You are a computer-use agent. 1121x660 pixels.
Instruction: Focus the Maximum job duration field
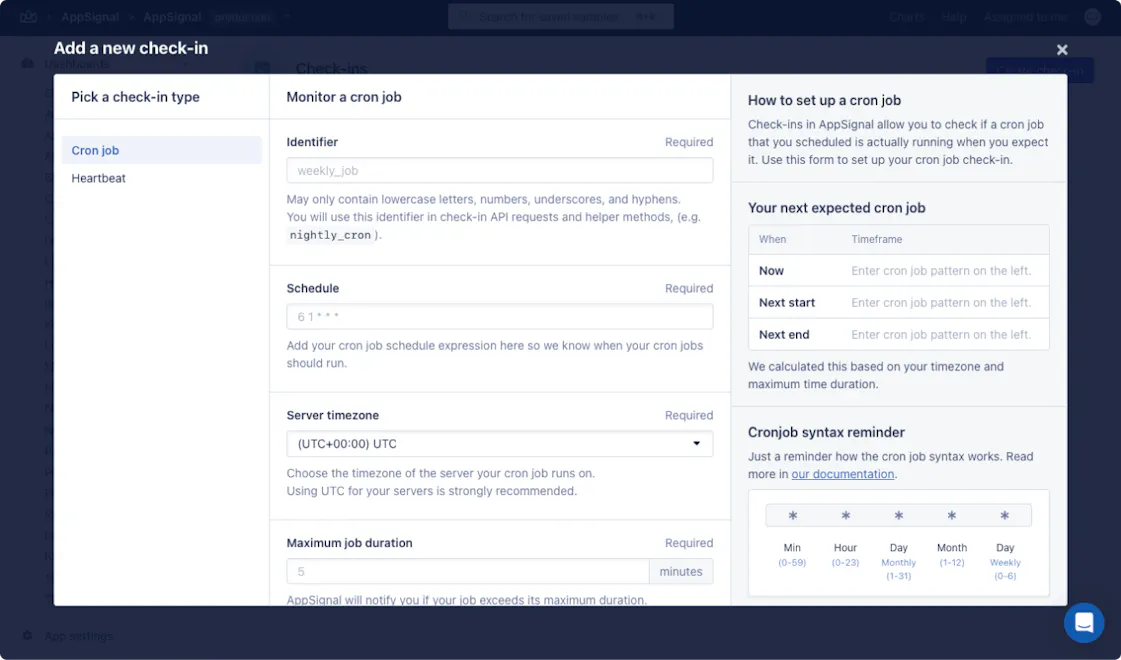[468, 571]
